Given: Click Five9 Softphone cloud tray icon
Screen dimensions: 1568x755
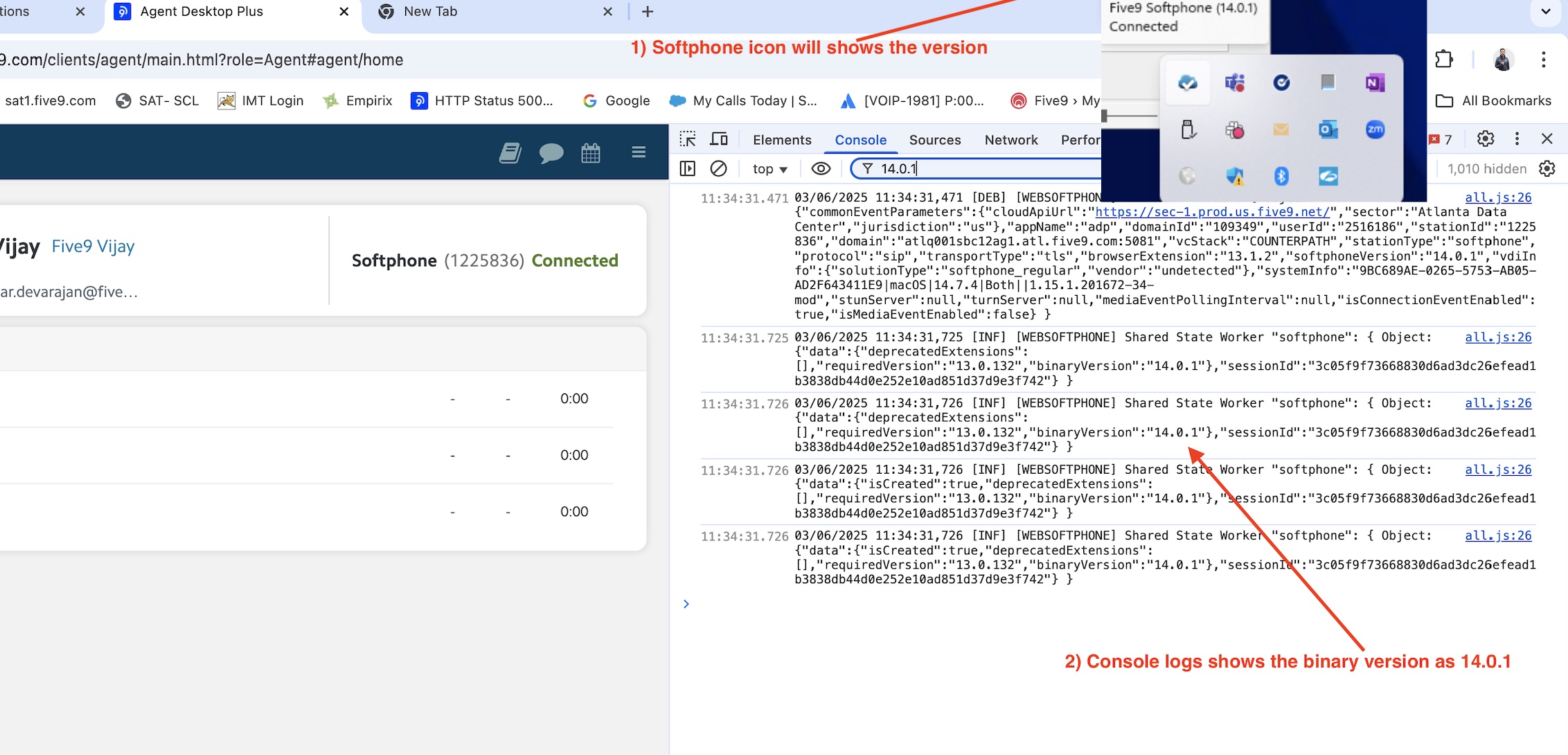Looking at the screenshot, I should [1188, 83].
